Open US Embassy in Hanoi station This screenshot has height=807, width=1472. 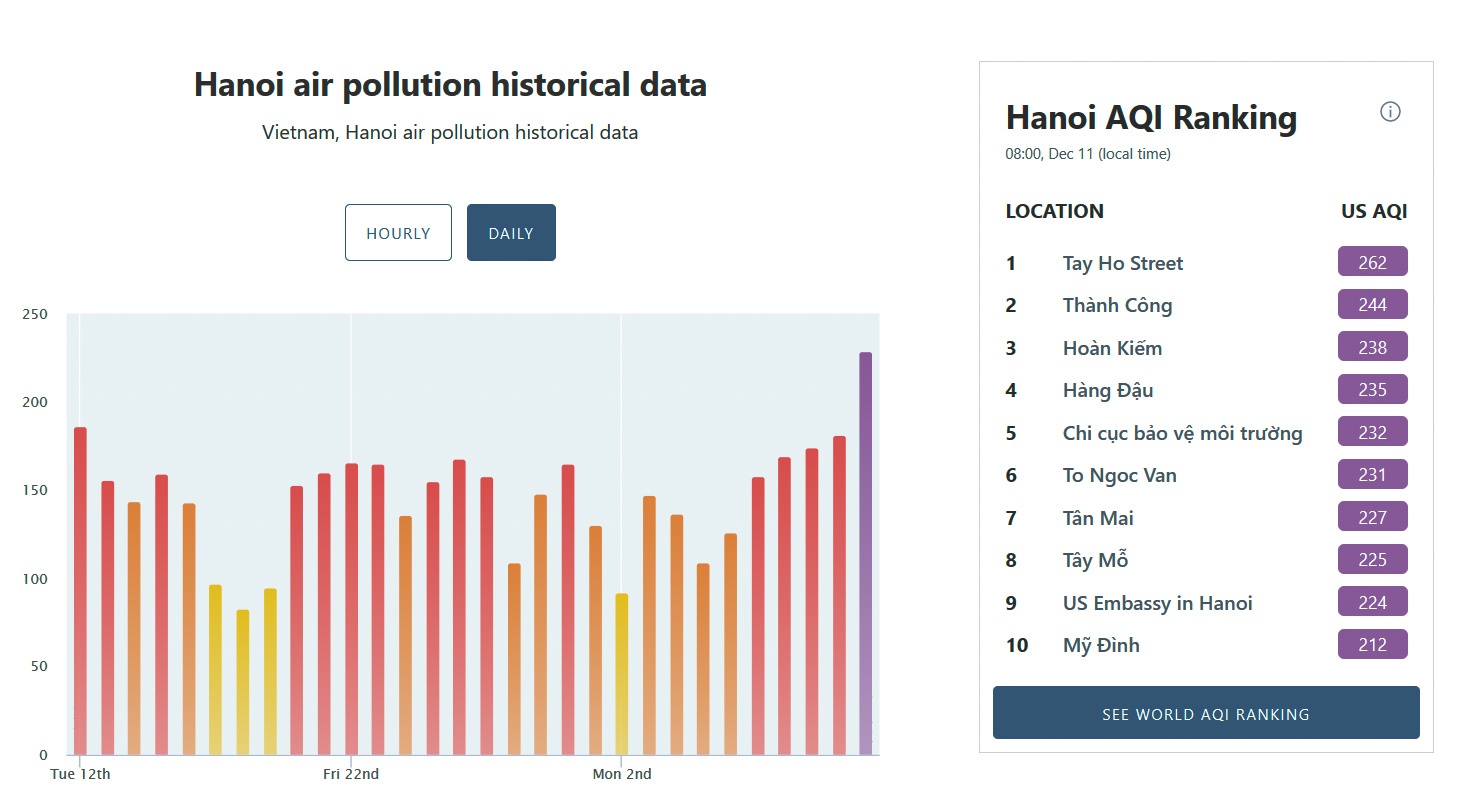[x=1157, y=603]
